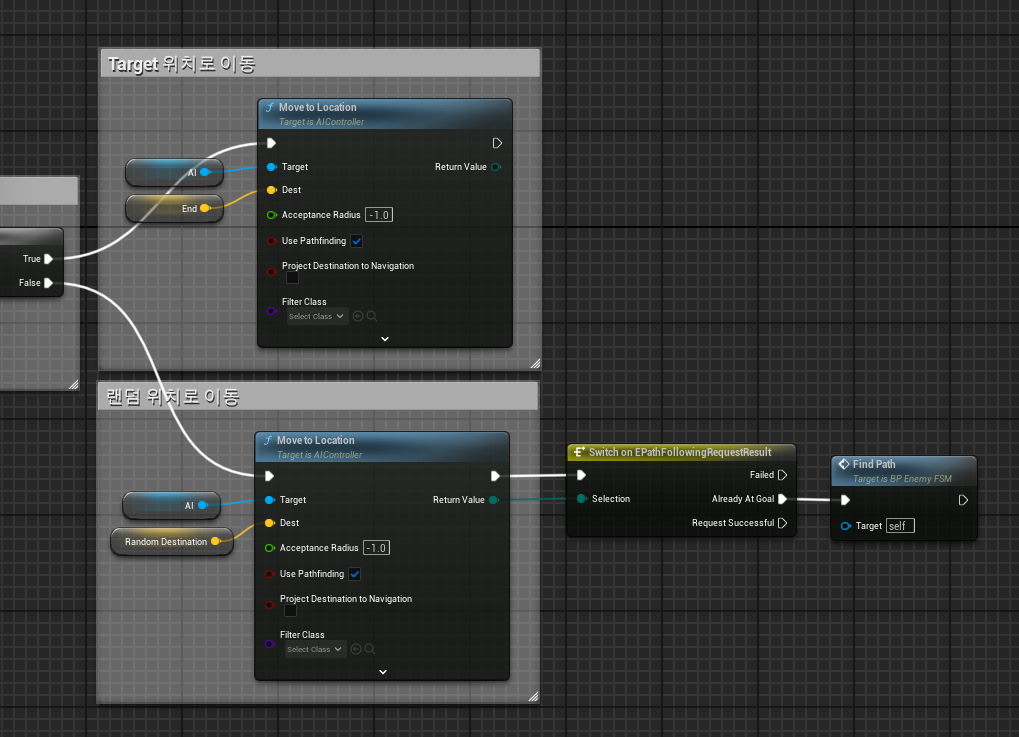Click Target pin on upper Move to Location node
Viewport: 1019px width, 737px height.
pyautogui.click(x=272, y=167)
